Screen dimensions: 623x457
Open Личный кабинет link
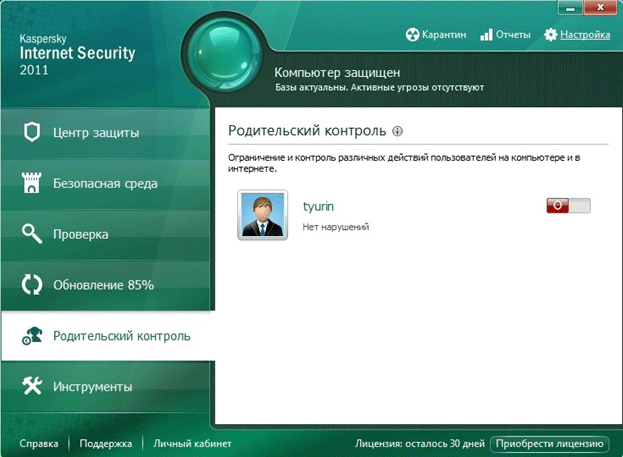coord(192,443)
